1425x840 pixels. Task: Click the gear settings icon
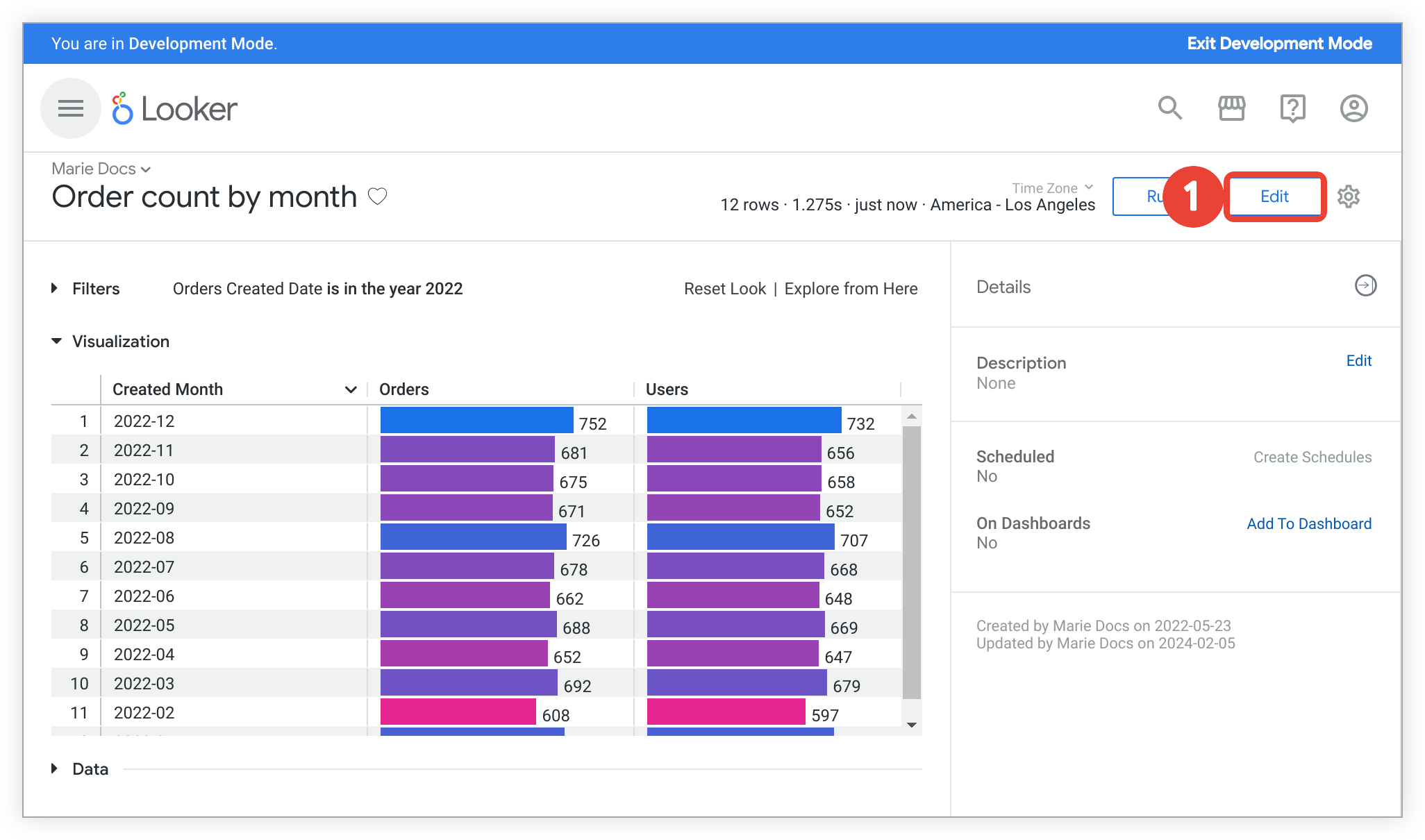point(1350,197)
